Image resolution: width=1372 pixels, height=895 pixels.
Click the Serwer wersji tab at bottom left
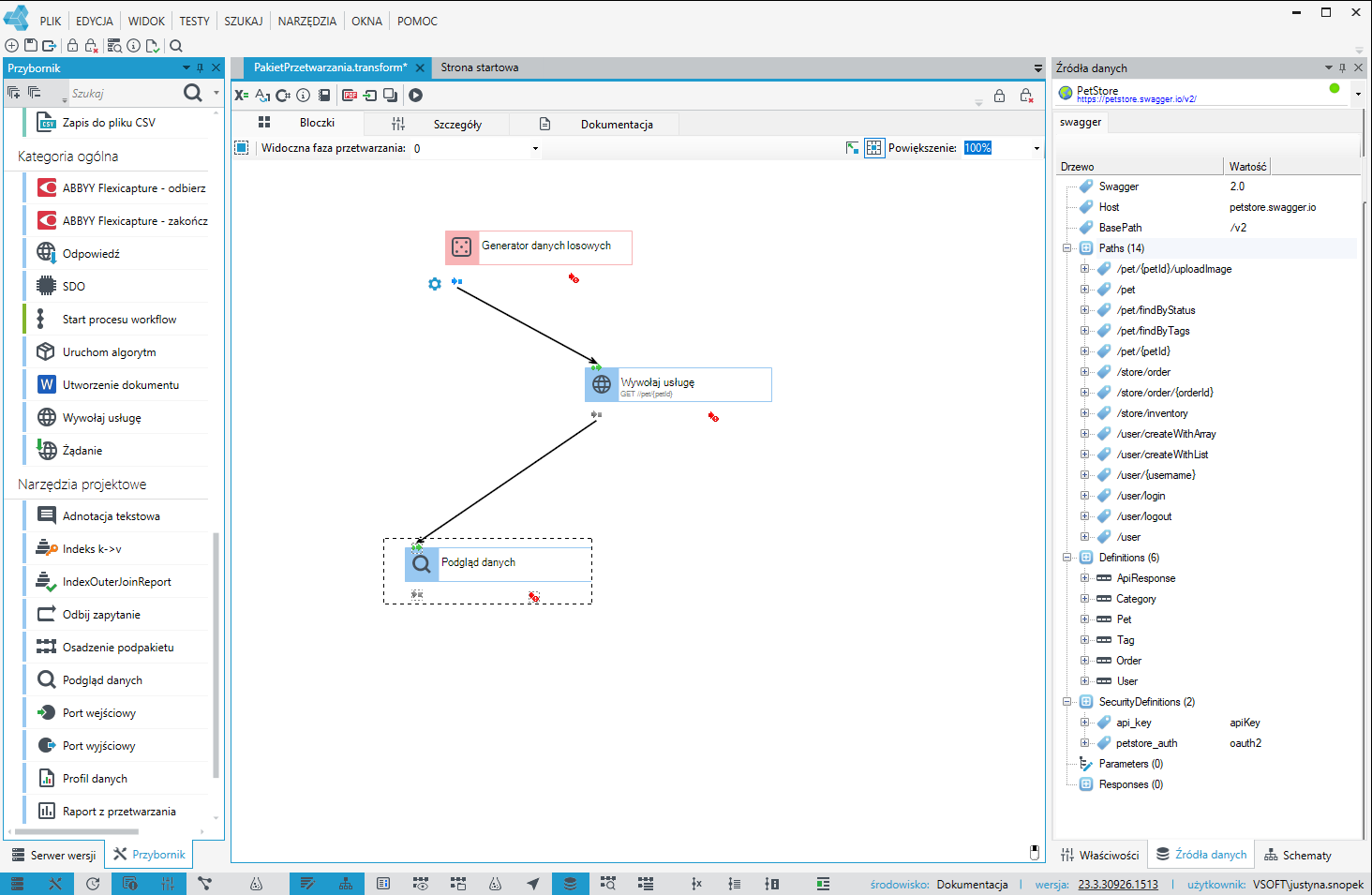click(54, 855)
